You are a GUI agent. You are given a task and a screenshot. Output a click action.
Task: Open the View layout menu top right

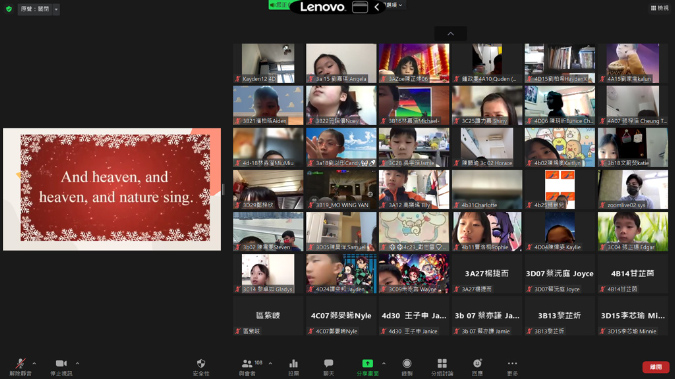(x=660, y=8)
